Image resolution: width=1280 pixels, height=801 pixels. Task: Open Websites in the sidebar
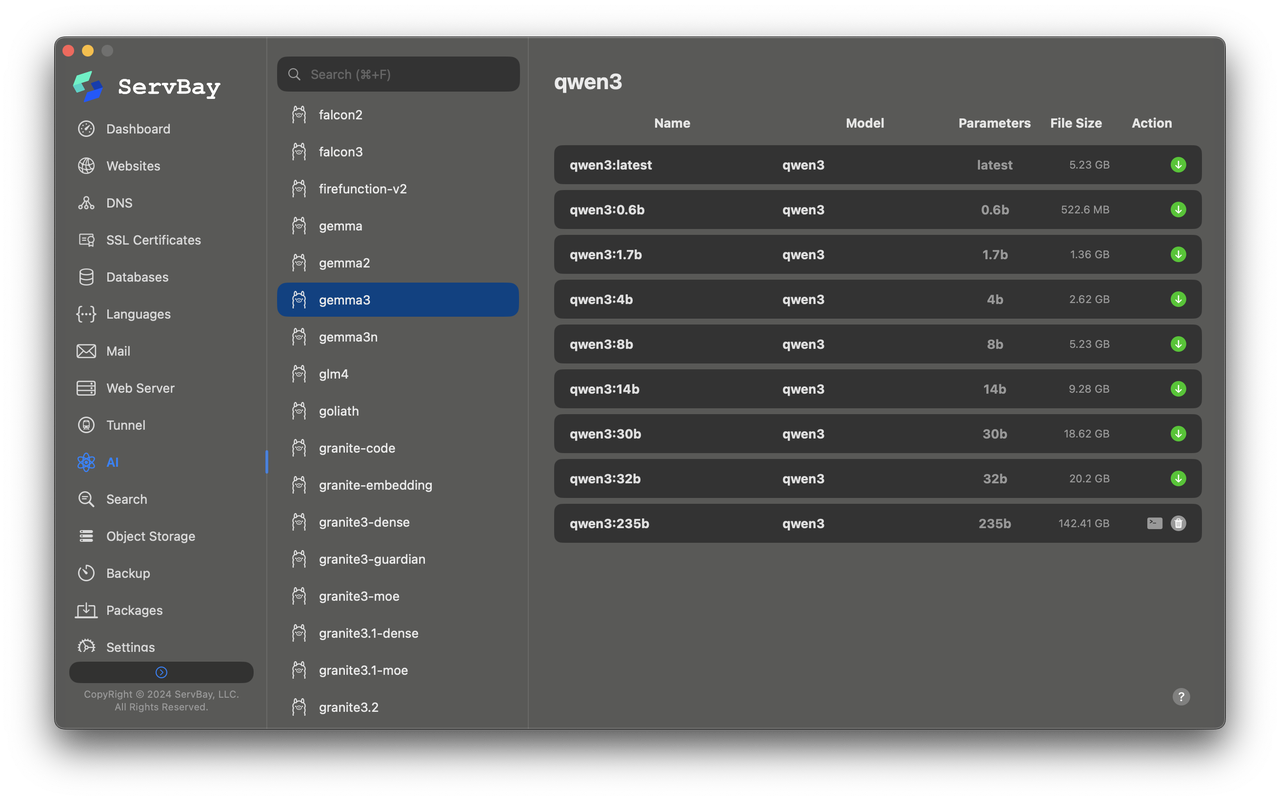click(133, 166)
